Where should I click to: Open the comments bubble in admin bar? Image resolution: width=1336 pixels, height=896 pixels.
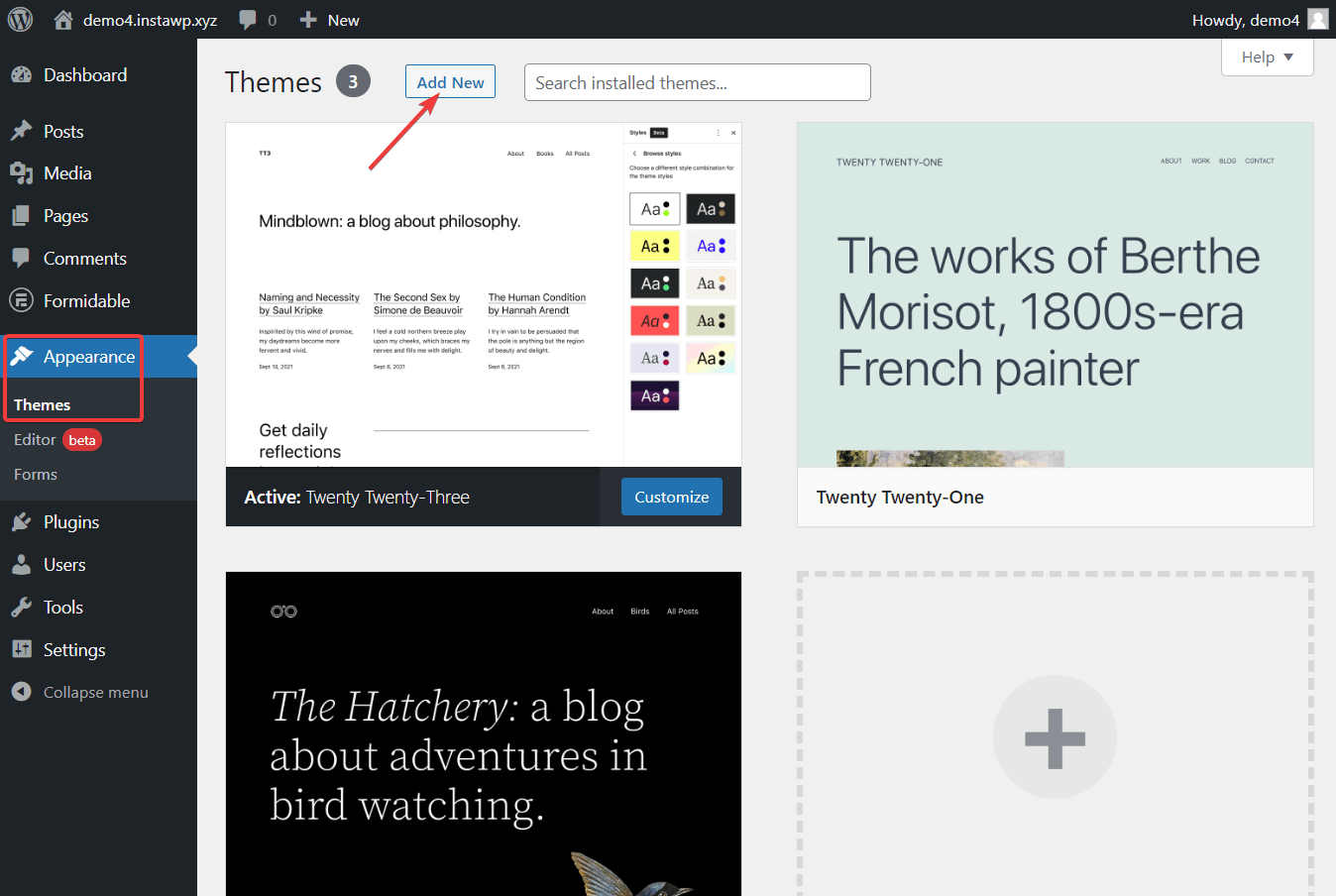(248, 20)
